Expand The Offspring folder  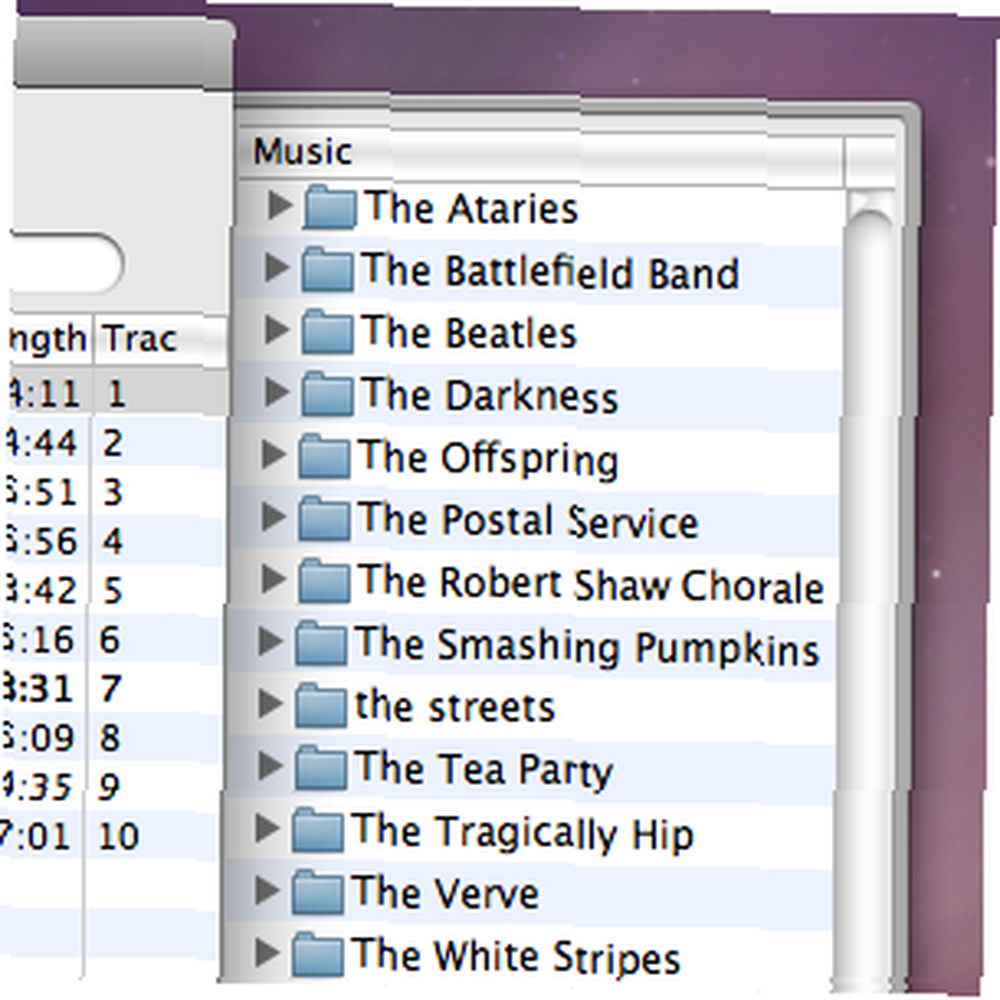[274, 454]
